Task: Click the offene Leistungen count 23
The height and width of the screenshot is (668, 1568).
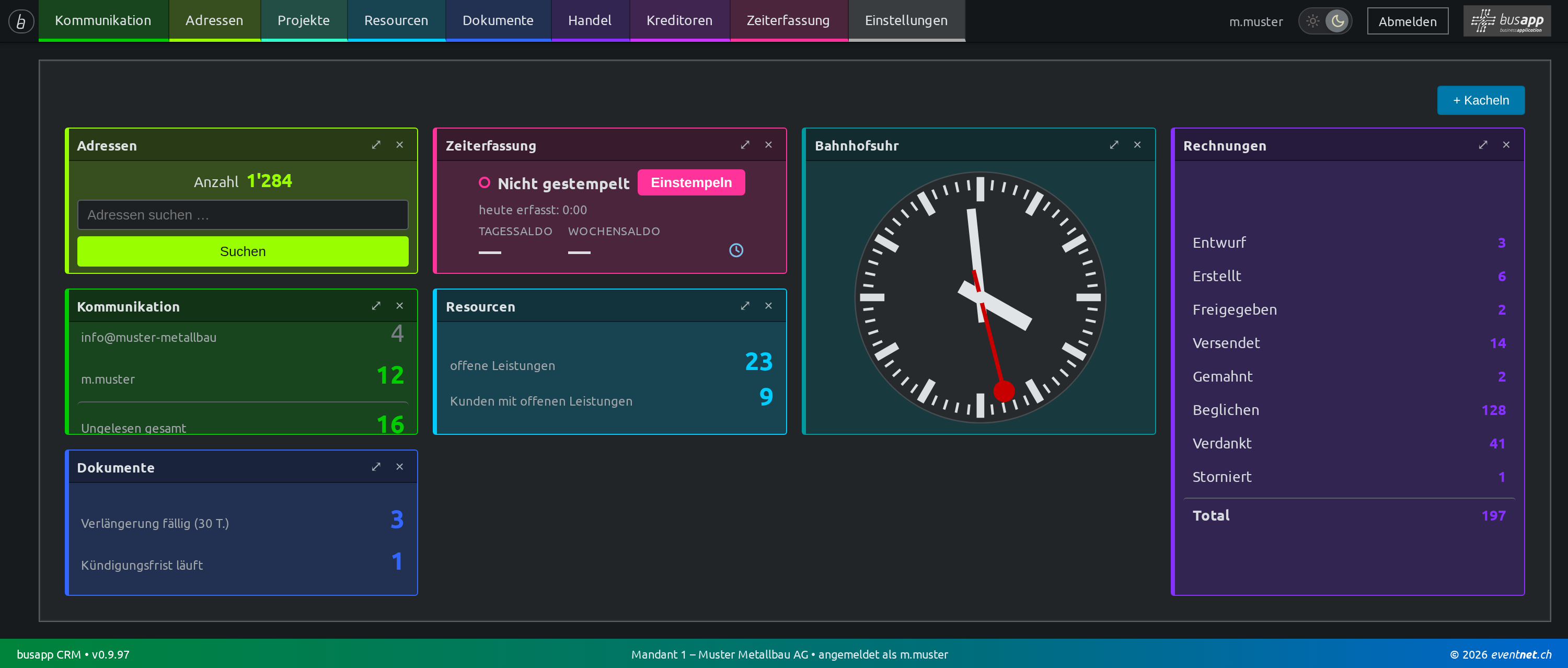Action: [759, 362]
